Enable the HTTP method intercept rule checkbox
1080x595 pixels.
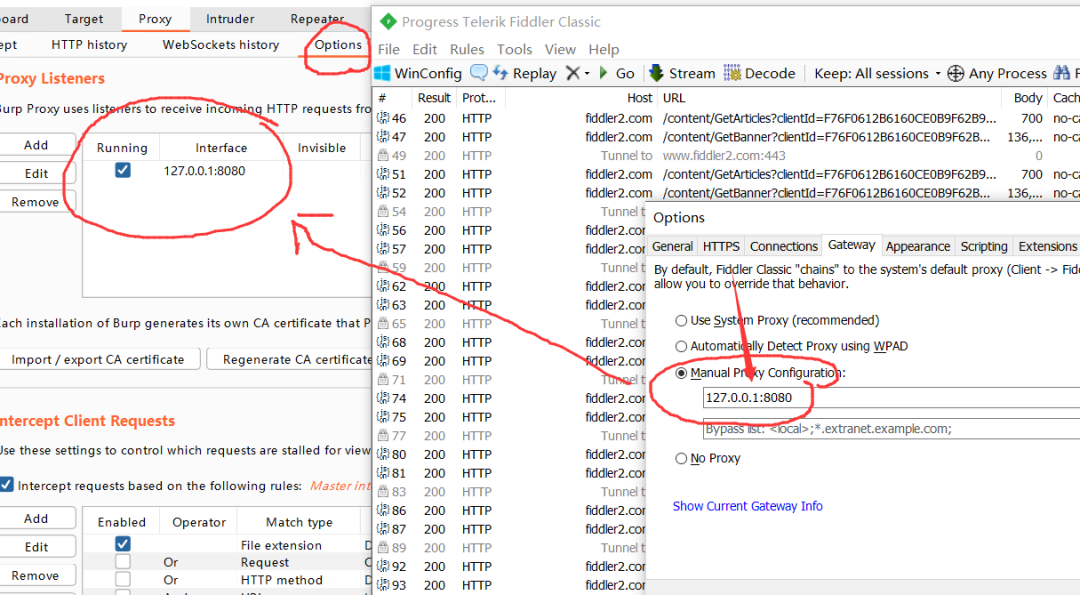pos(123,580)
